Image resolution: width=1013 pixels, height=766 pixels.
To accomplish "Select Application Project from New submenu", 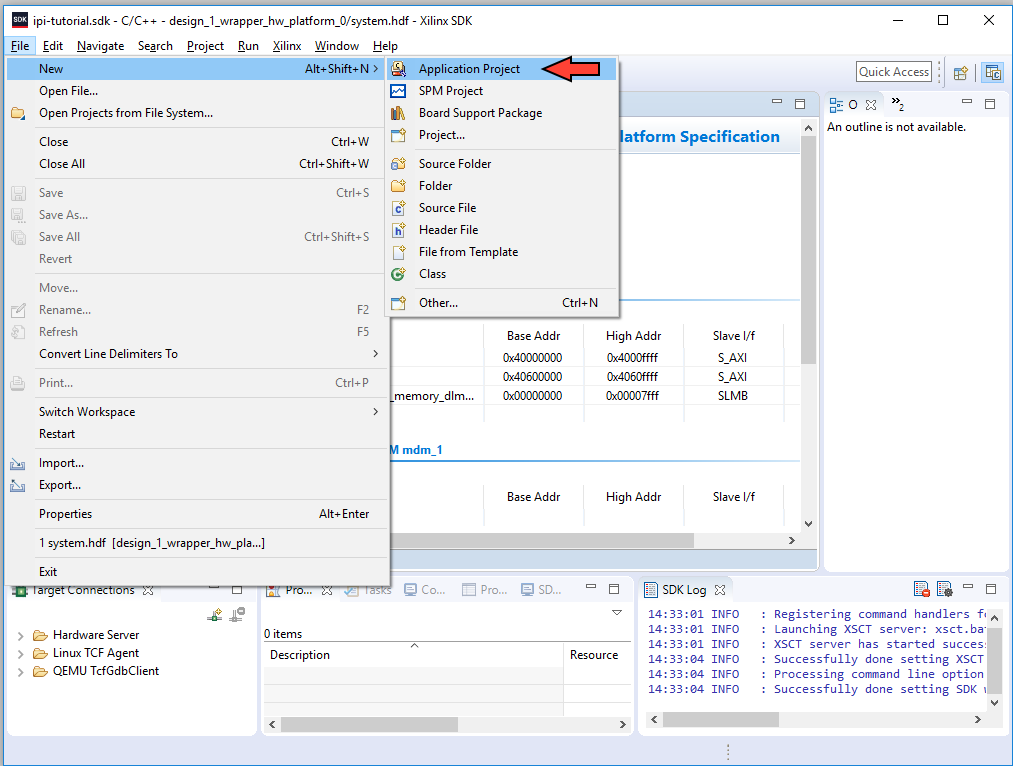I will (501, 68).
